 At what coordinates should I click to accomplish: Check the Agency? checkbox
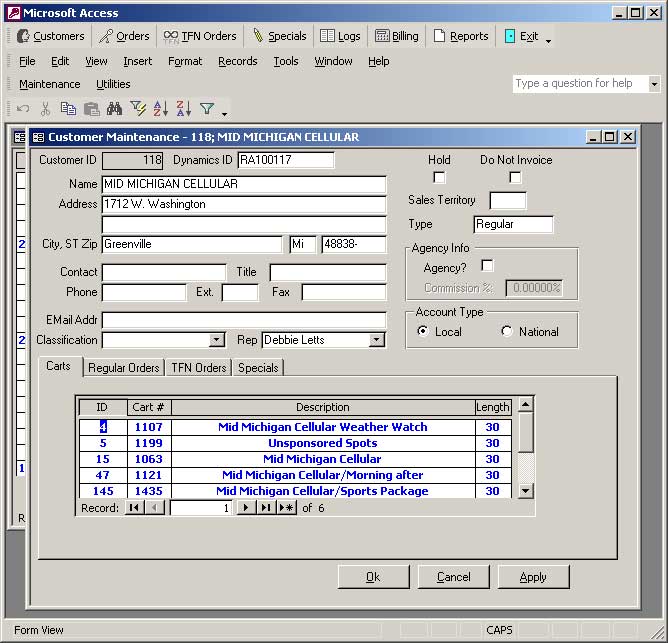pos(487,265)
